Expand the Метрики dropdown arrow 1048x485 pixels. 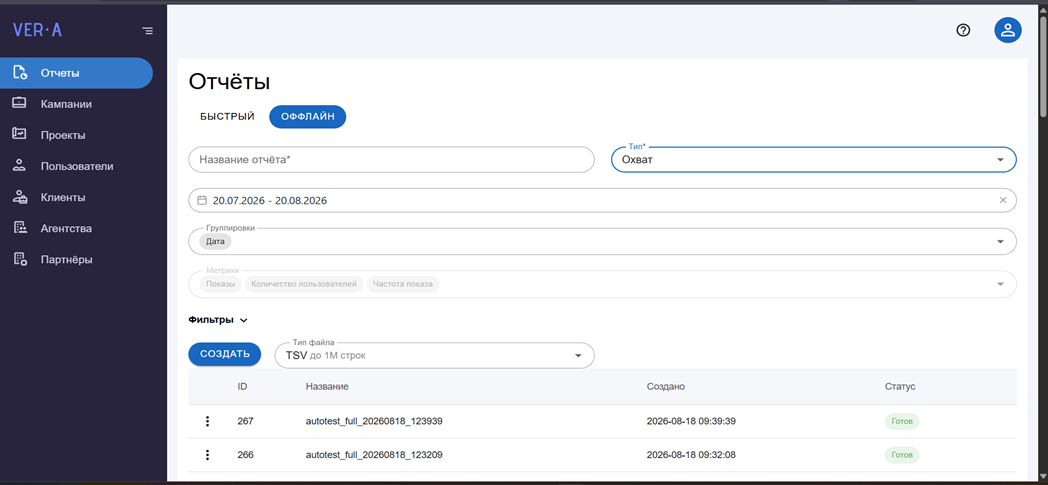pyautogui.click(x=1001, y=284)
